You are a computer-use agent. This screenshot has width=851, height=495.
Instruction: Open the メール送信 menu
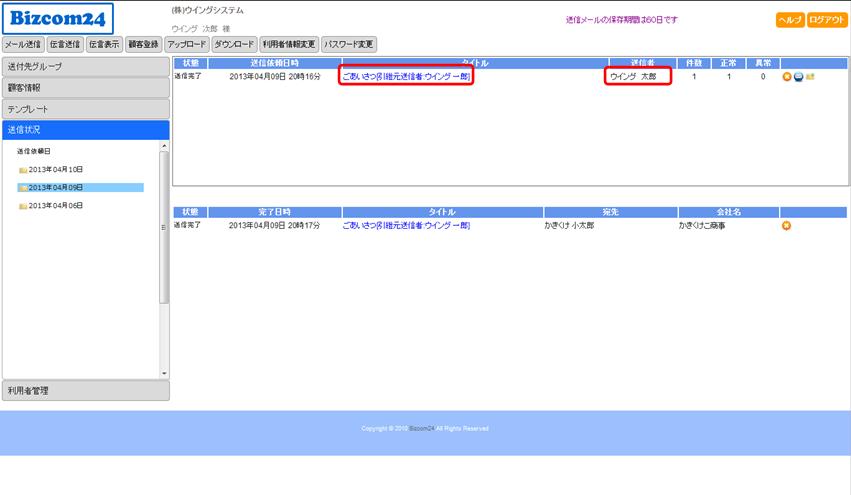(23, 44)
